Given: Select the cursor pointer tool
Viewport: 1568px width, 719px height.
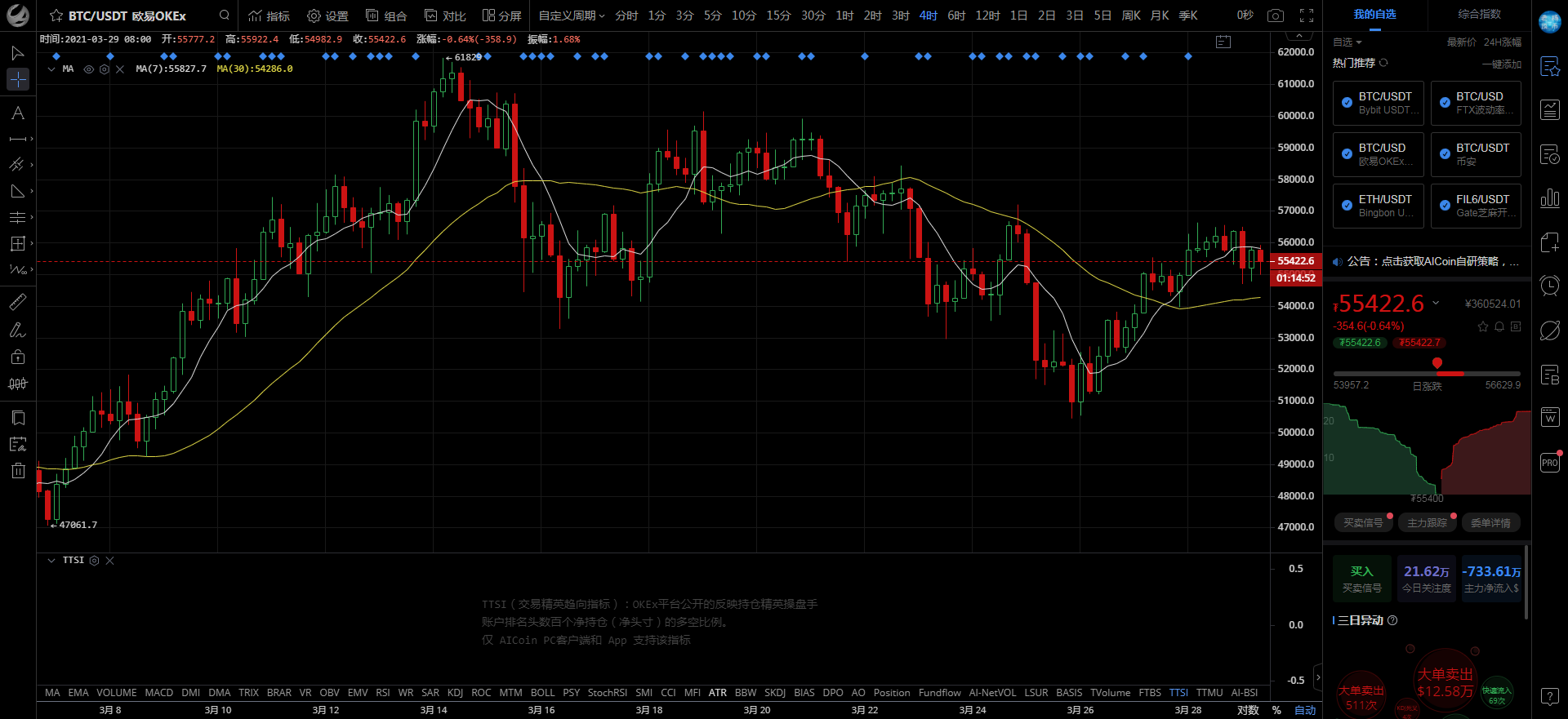Looking at the screenshot, I should pyautogui.click(x=17, y=53).
